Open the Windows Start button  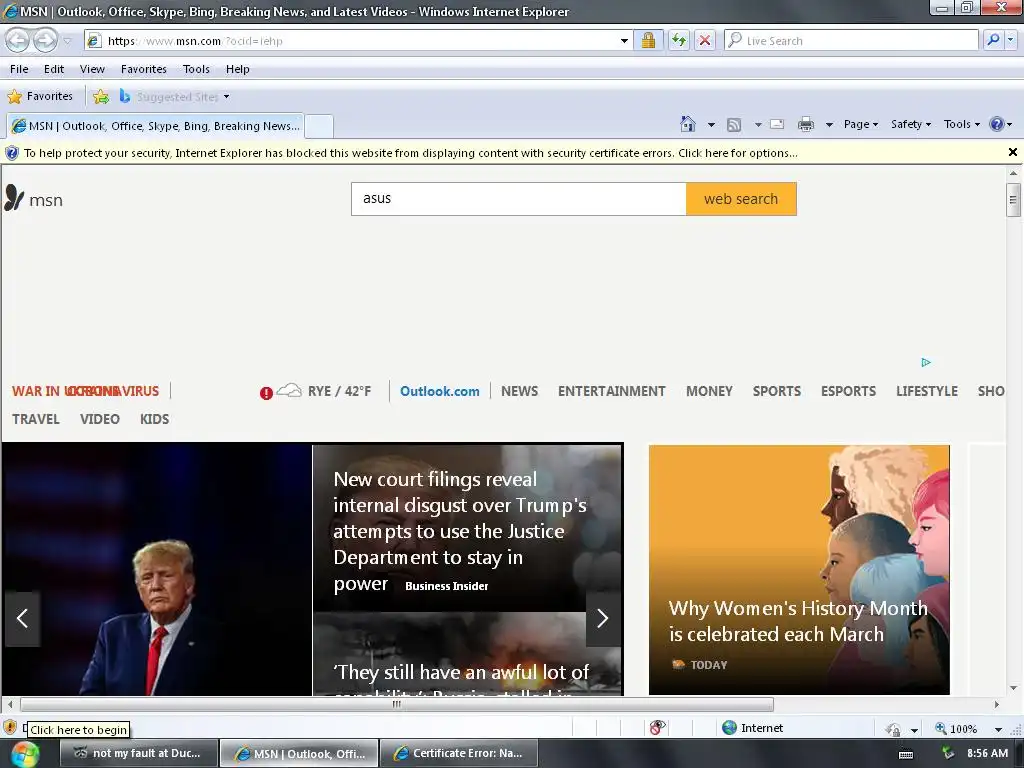[x=24, y=754]
